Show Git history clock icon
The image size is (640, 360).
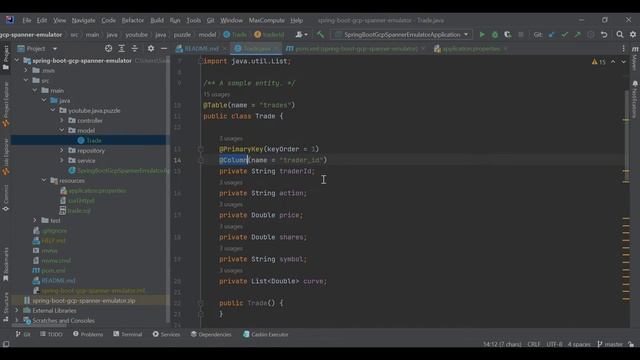pos(591,35)
